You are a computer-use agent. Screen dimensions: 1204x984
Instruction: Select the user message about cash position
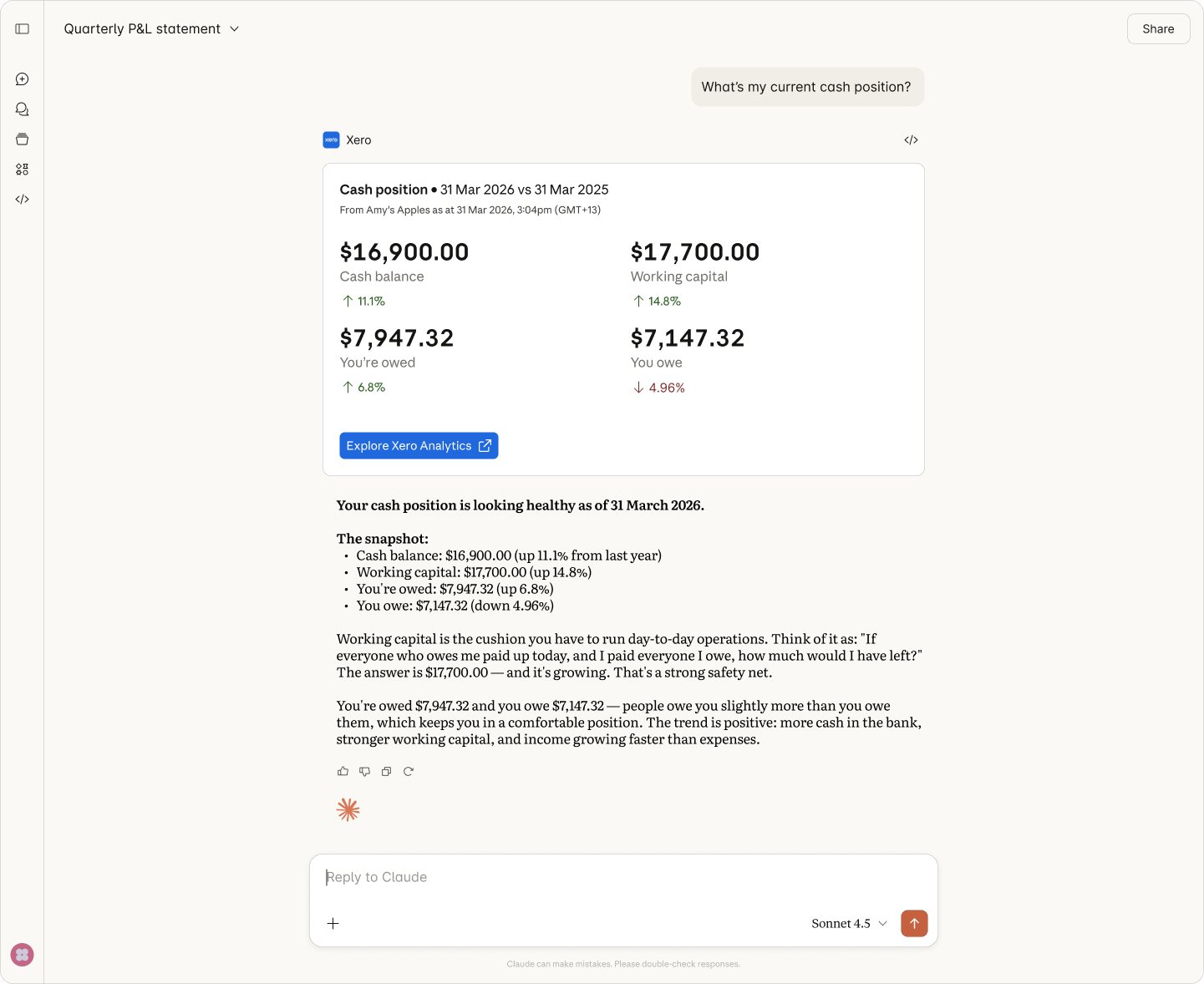pos(807,87)
